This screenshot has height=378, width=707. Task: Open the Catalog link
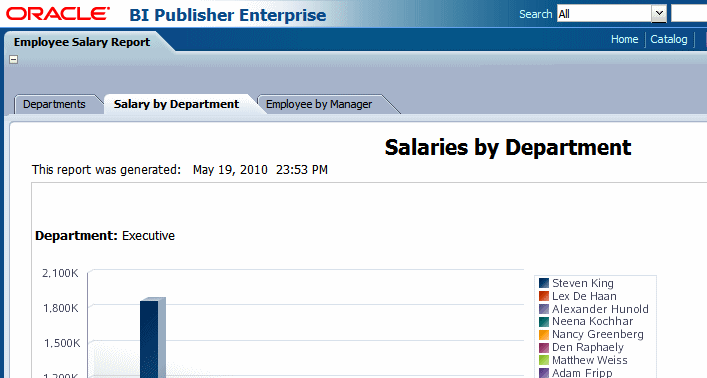click(669, 39)
